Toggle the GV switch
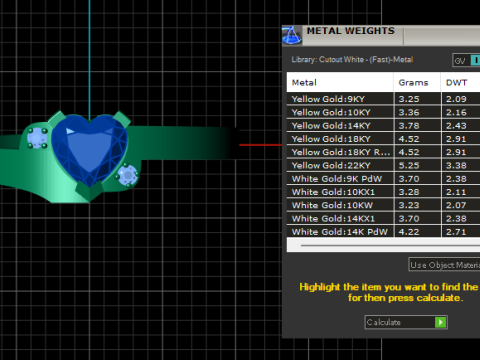The height and width of the screenshot is (360, 480). [467, 60]
